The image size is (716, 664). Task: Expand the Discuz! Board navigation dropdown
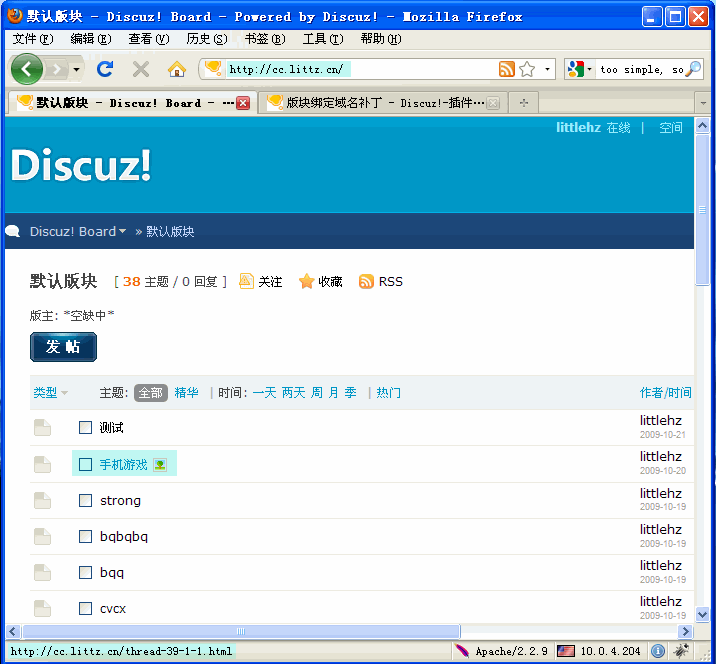(x=122, y=232)
